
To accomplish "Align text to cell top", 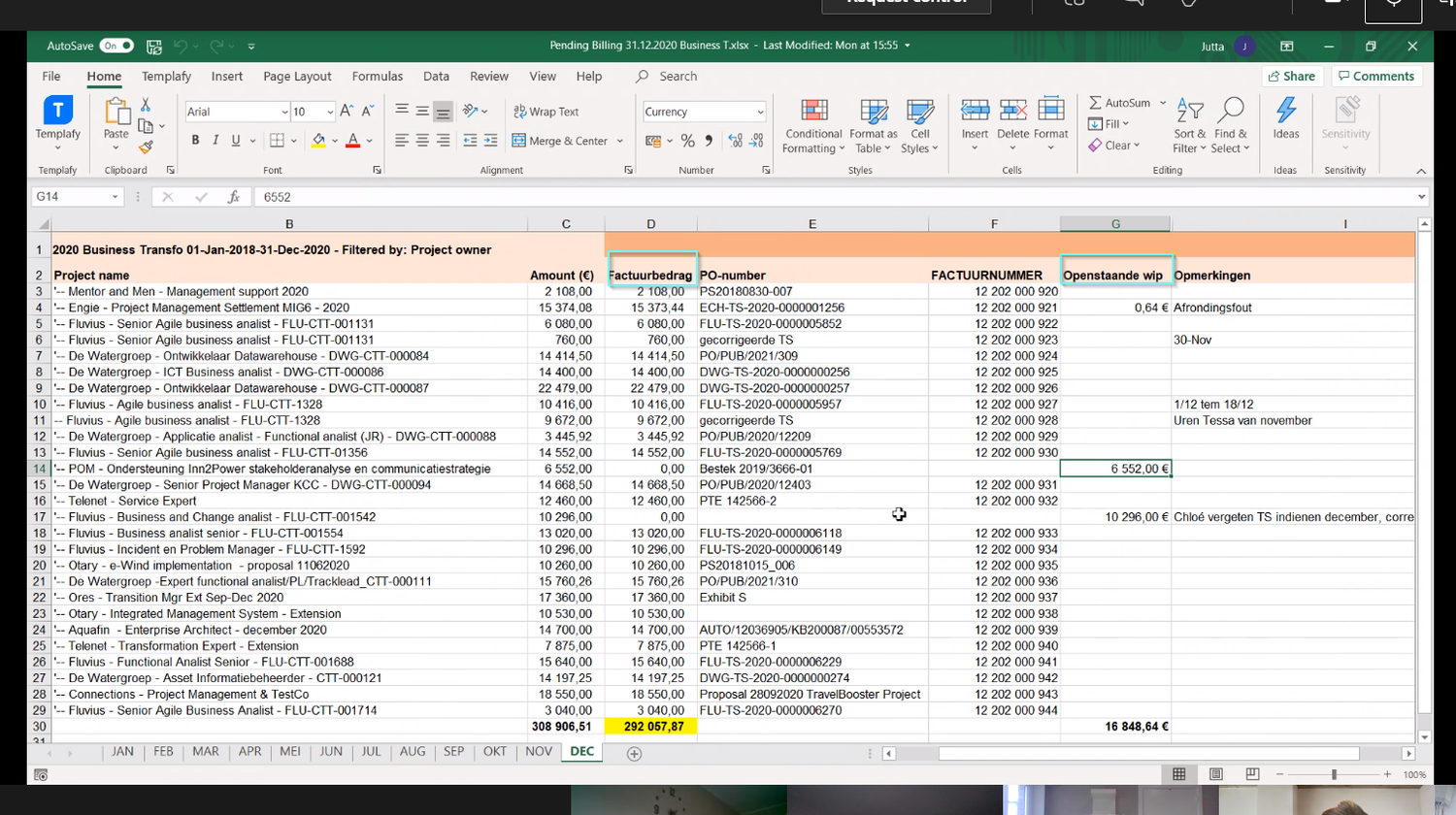I will tap(402, 111).
